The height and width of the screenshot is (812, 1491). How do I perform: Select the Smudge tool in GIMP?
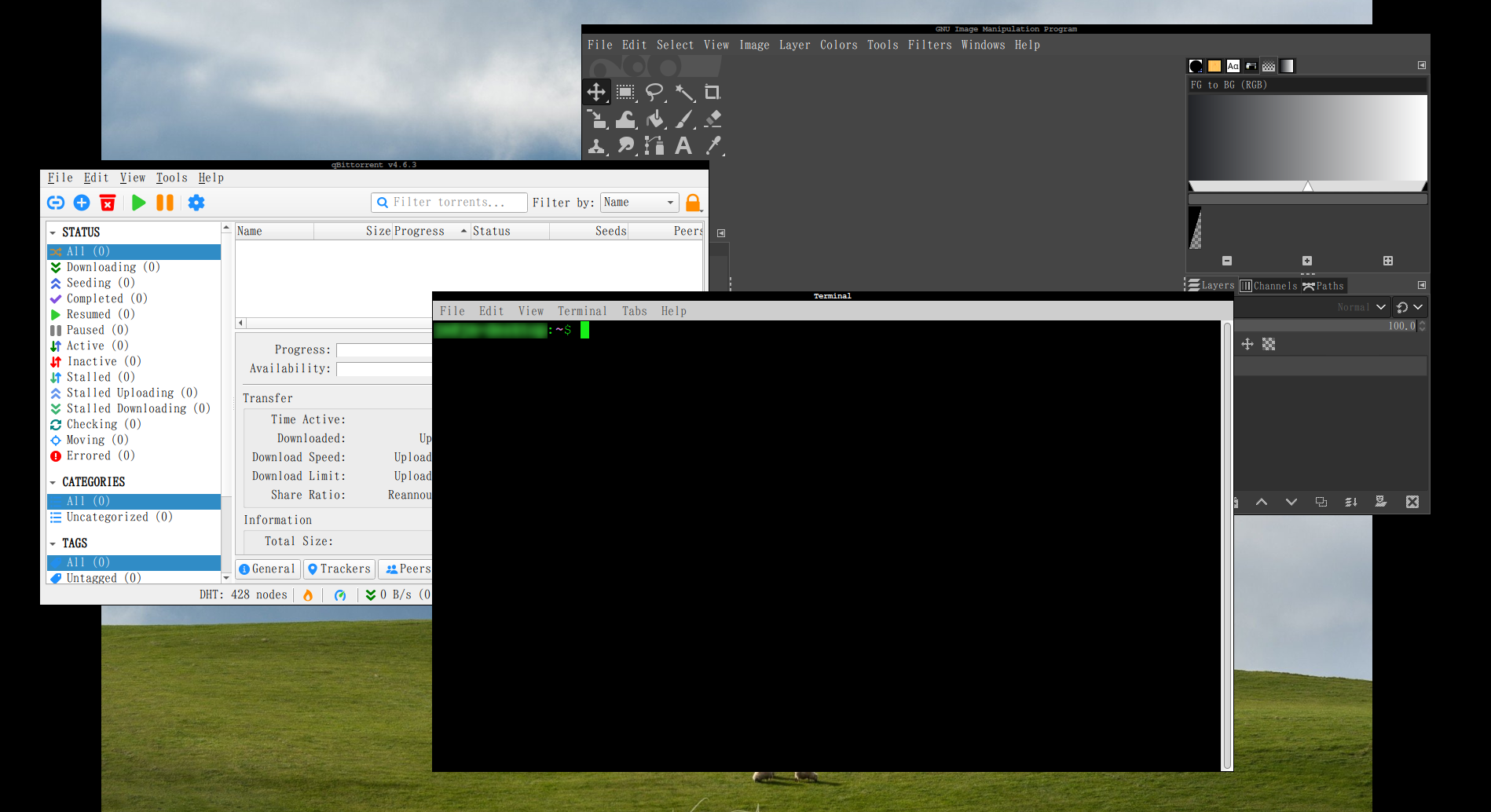coord(625,145)
